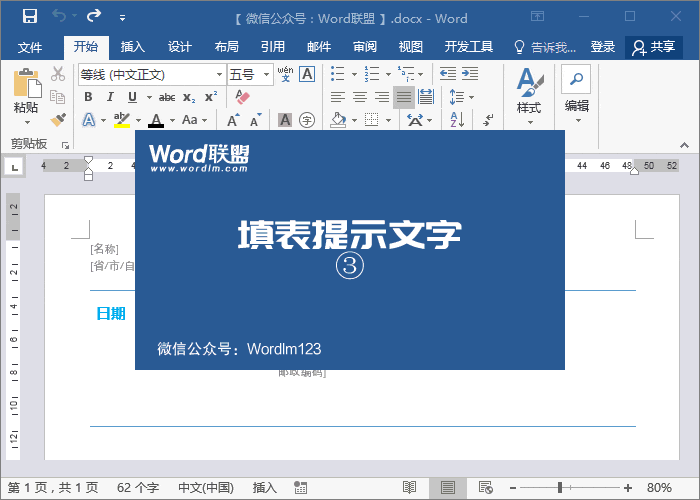Apply numbered list formatting

tap(371, 74)
